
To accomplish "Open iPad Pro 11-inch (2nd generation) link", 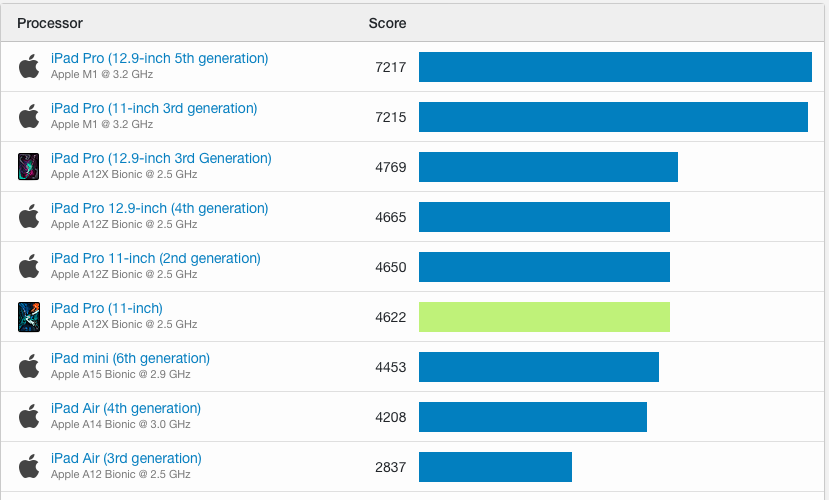I will pyautogui.click(x=156, y=258).
